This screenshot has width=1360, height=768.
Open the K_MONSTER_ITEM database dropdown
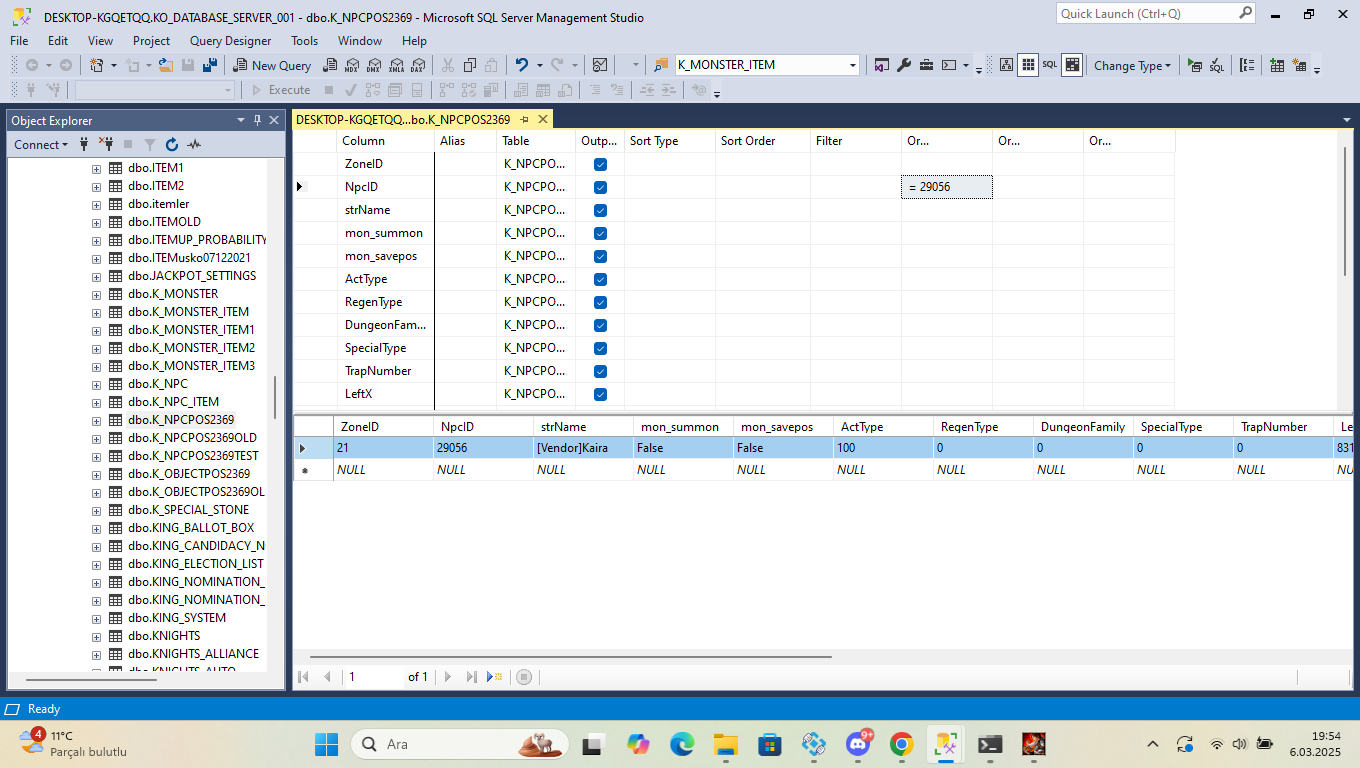pos(767,65)
